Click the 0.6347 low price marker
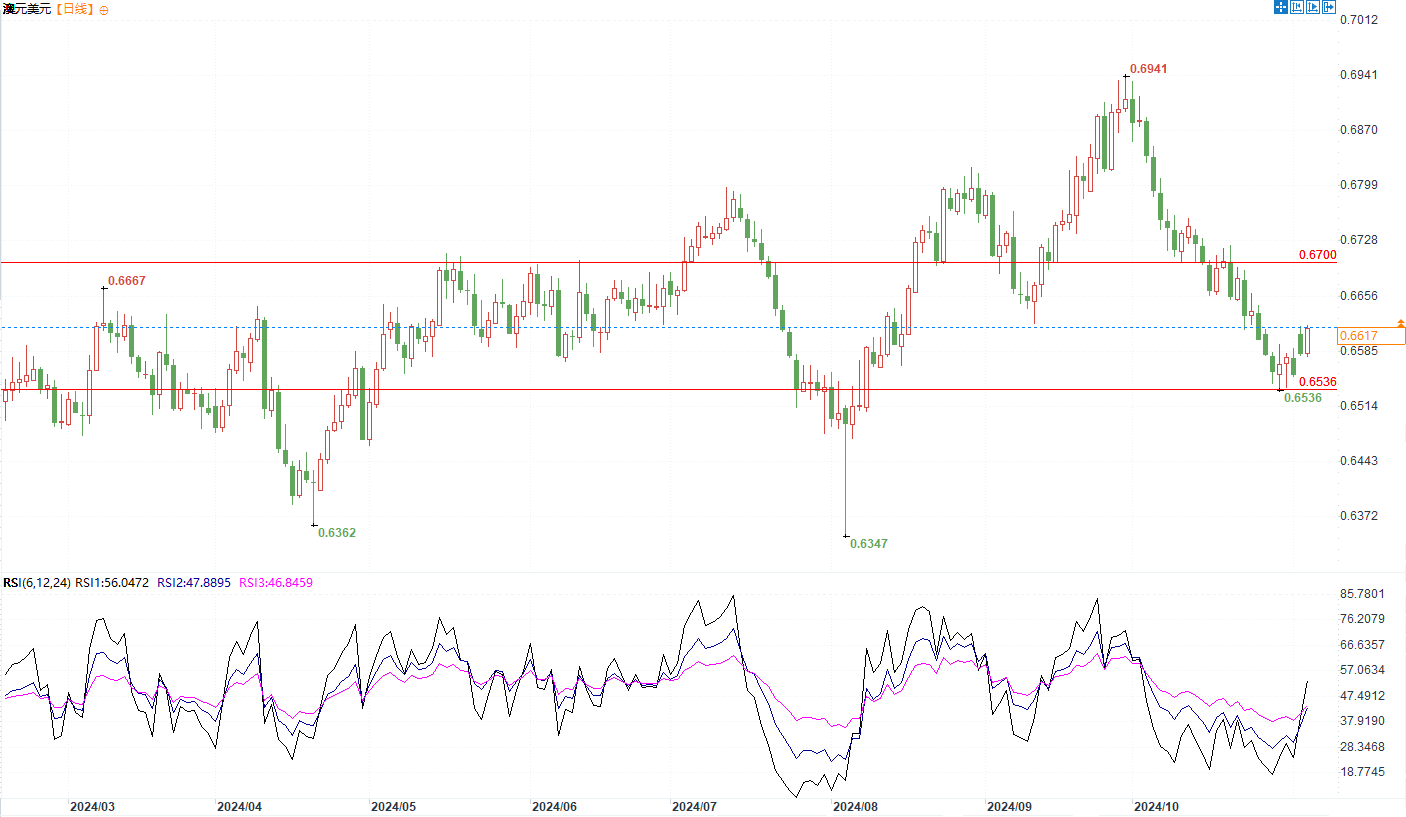The height and width of the screenshot is (817, 1406). (x=868, y=543)
